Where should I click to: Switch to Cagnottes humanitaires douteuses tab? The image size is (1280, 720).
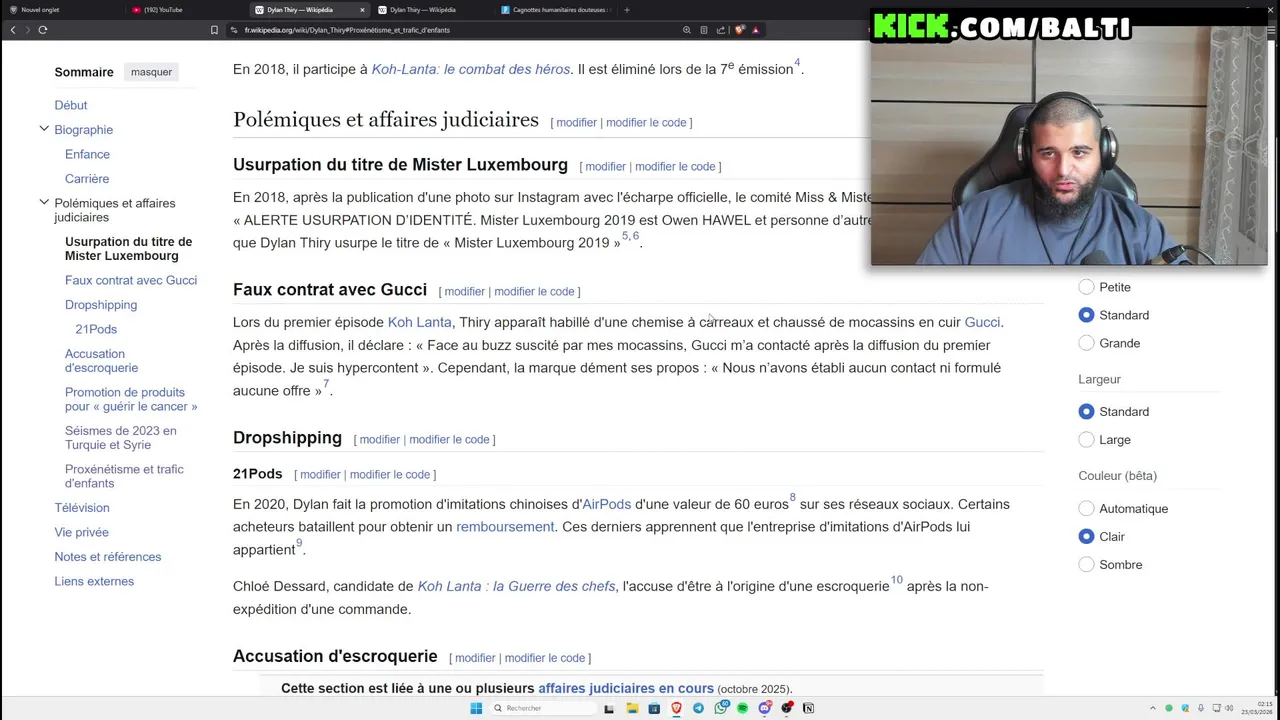click(555, 10)
